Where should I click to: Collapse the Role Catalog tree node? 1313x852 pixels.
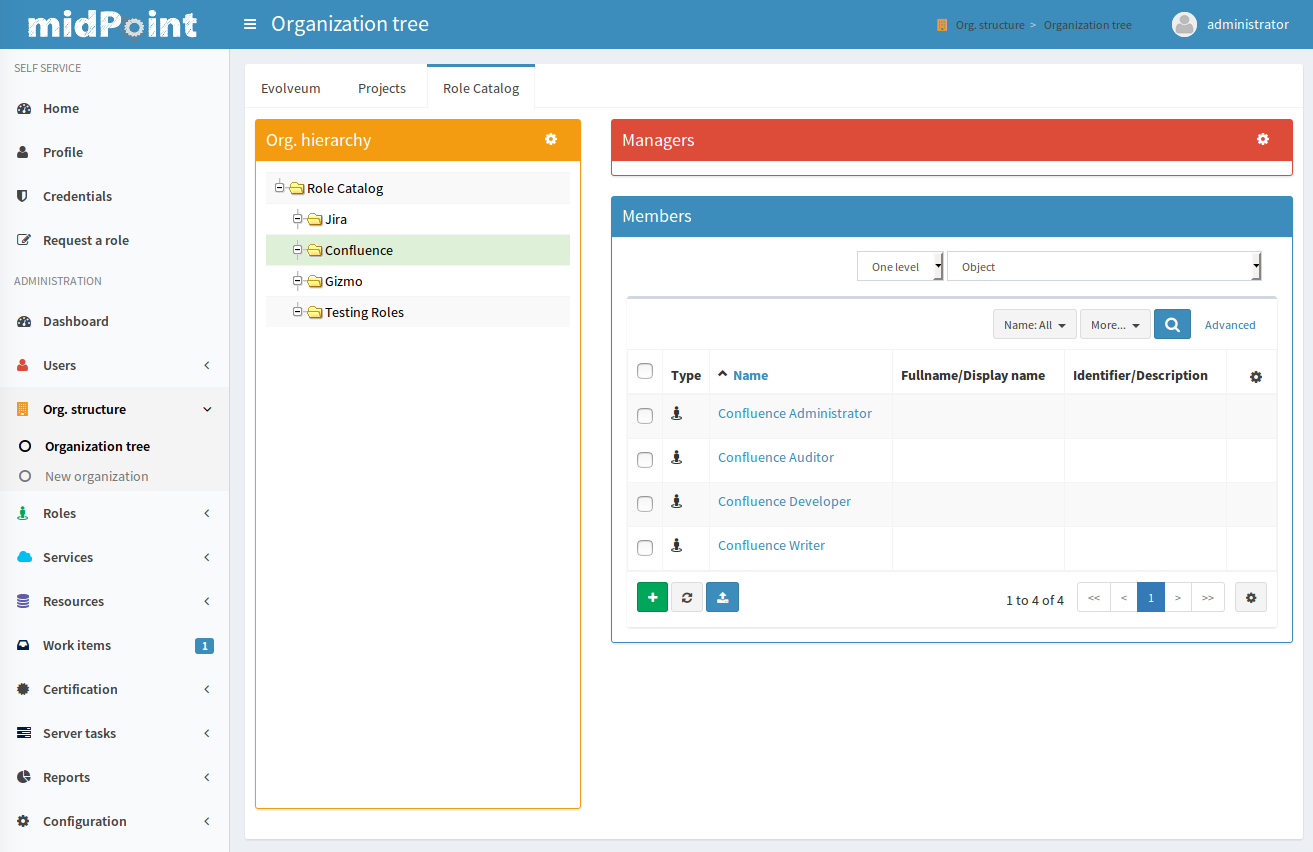(280, 188)
